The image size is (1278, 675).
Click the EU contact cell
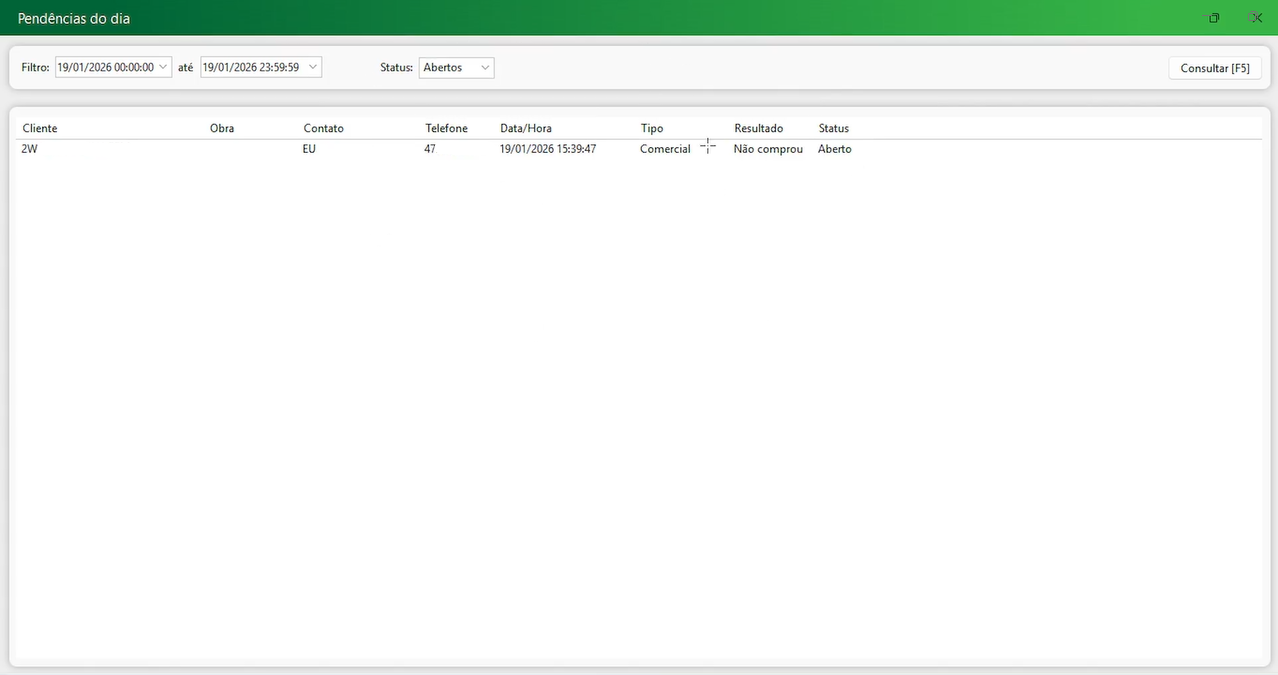[309, 149]
